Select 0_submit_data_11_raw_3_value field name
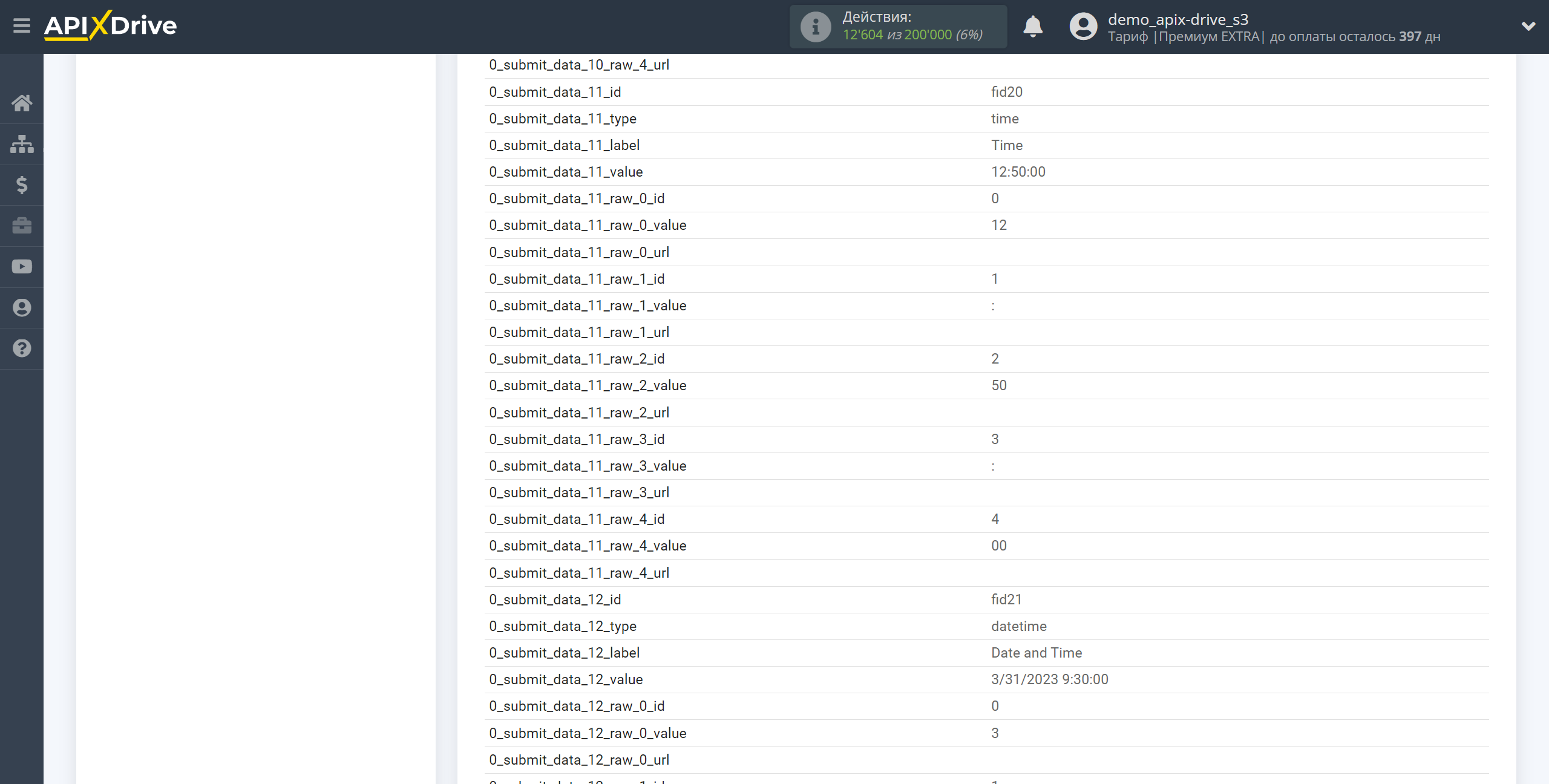 click(x=588, y=466)
